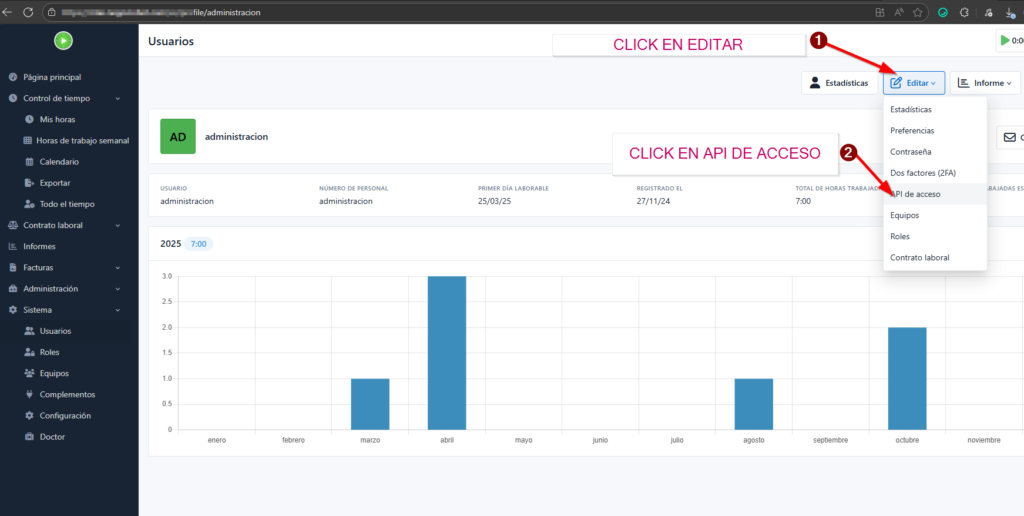Image resolution: width=1024 pixels, height=516 pixels.
Task: Click the green play logo in sidebar
Action: tap(63, 41)
